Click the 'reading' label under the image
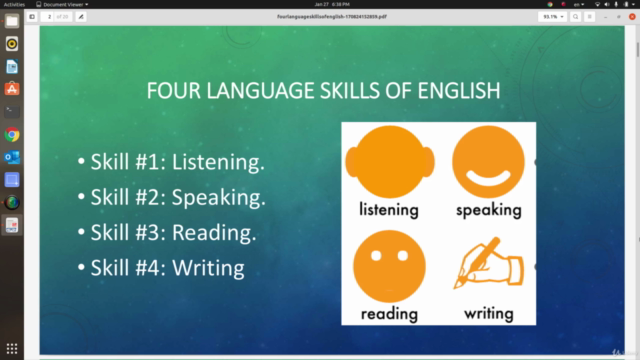 tap(389, 314)
